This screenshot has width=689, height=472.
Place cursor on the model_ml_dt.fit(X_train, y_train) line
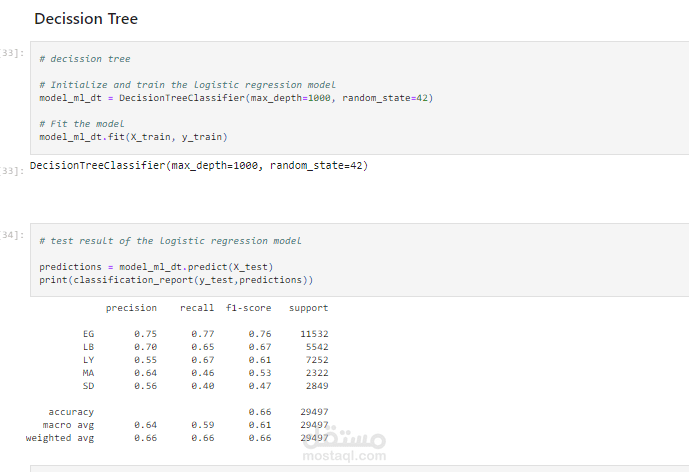[133, 137]
